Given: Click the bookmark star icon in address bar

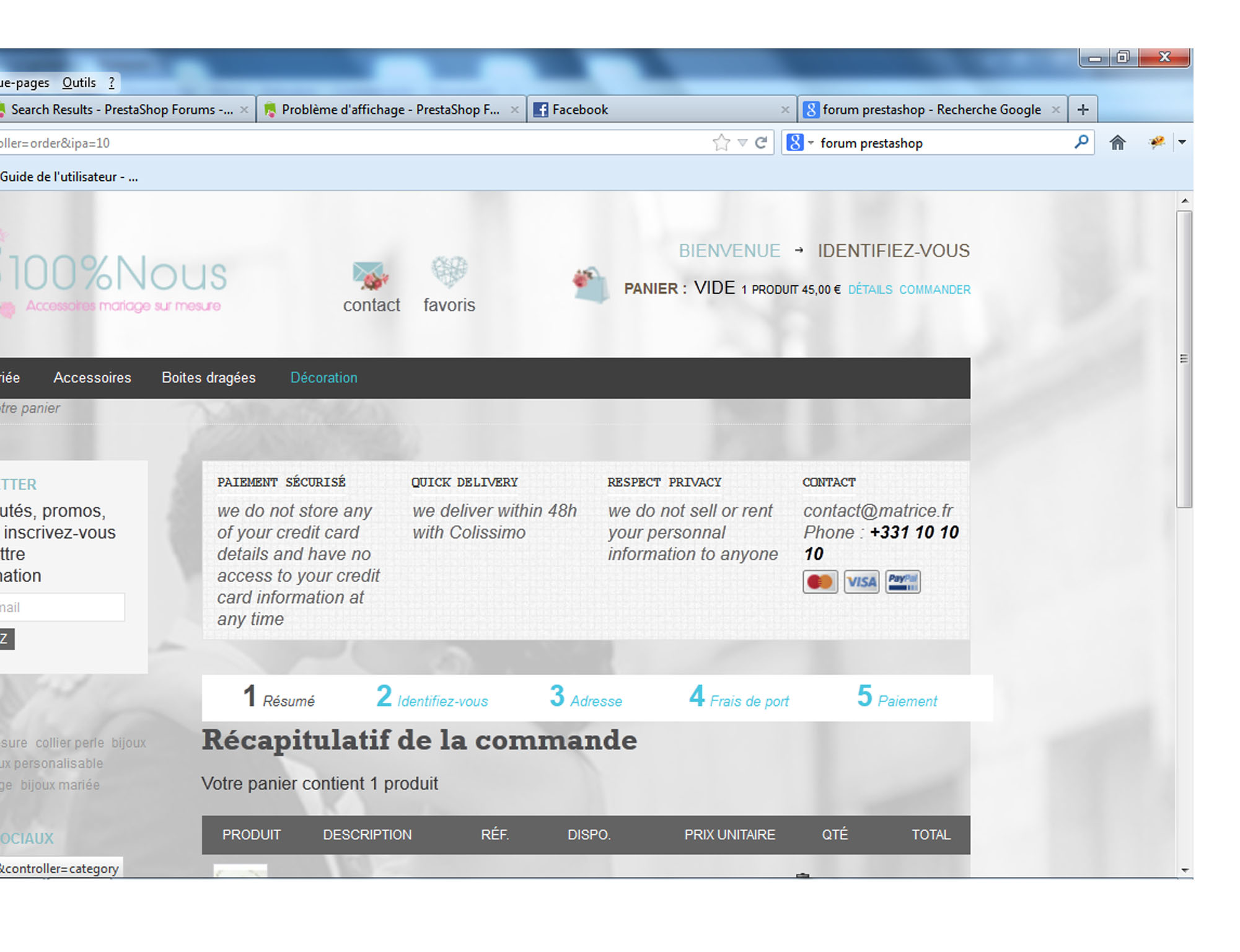Looking at the screenshot, I should pyautogui.click(x=721, y=143).
